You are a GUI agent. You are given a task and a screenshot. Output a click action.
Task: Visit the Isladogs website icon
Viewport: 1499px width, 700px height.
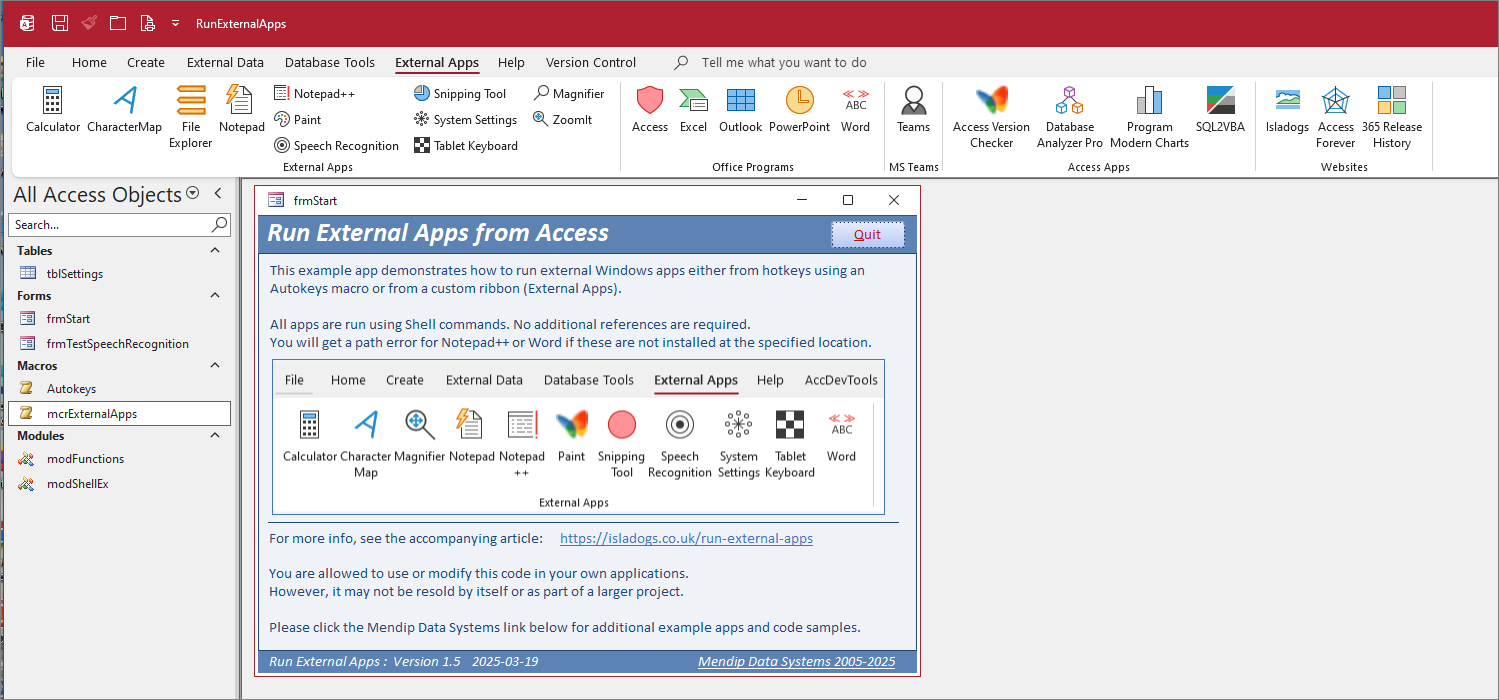coord(1287,110)
